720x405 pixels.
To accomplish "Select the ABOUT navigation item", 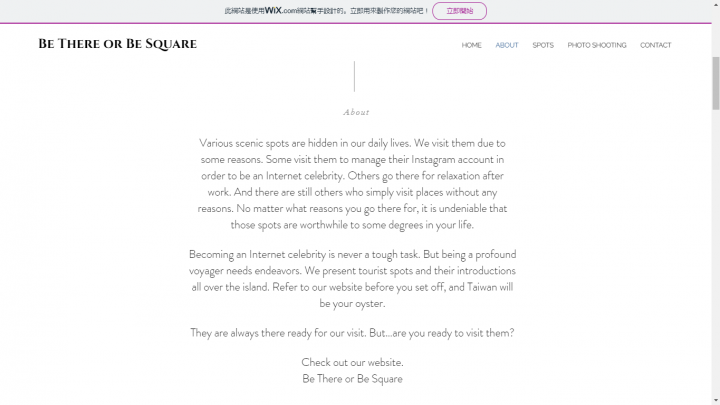I will click(506, 45).
